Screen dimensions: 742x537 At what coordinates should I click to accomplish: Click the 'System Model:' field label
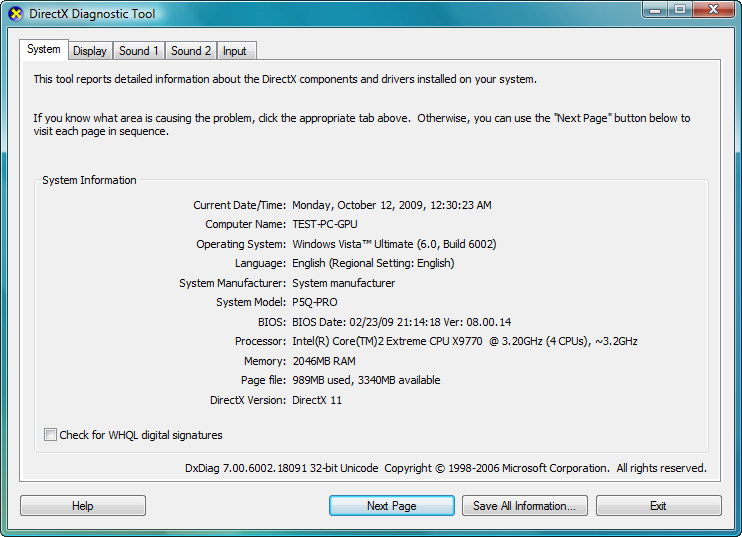[251, 302]
